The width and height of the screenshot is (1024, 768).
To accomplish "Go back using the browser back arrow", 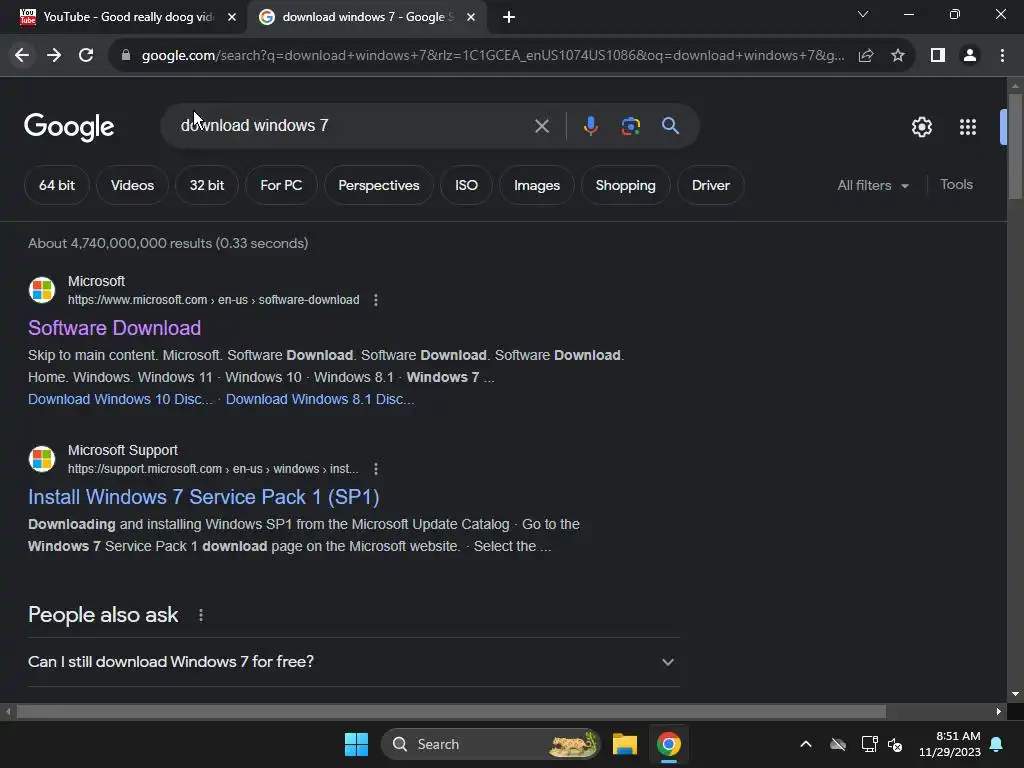I will click(x=22, y=56).
